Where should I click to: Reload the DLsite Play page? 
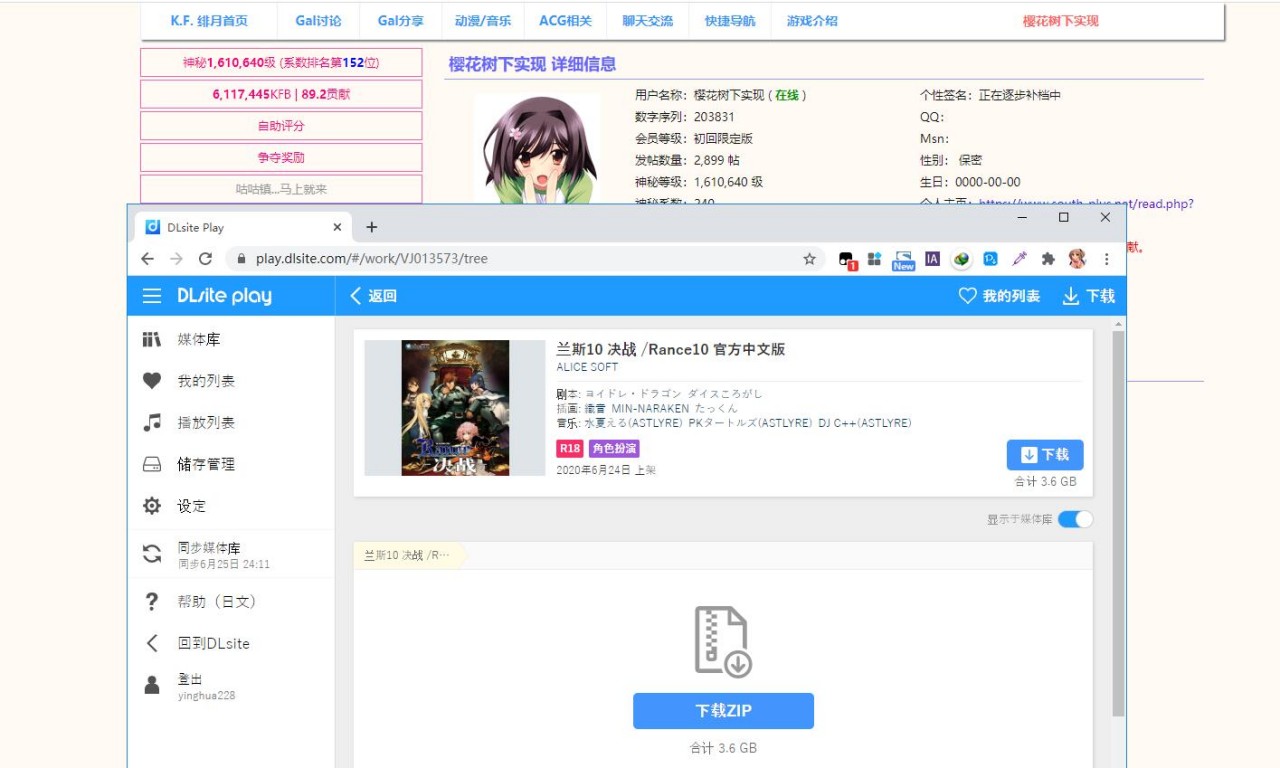[x=206, y=259]
